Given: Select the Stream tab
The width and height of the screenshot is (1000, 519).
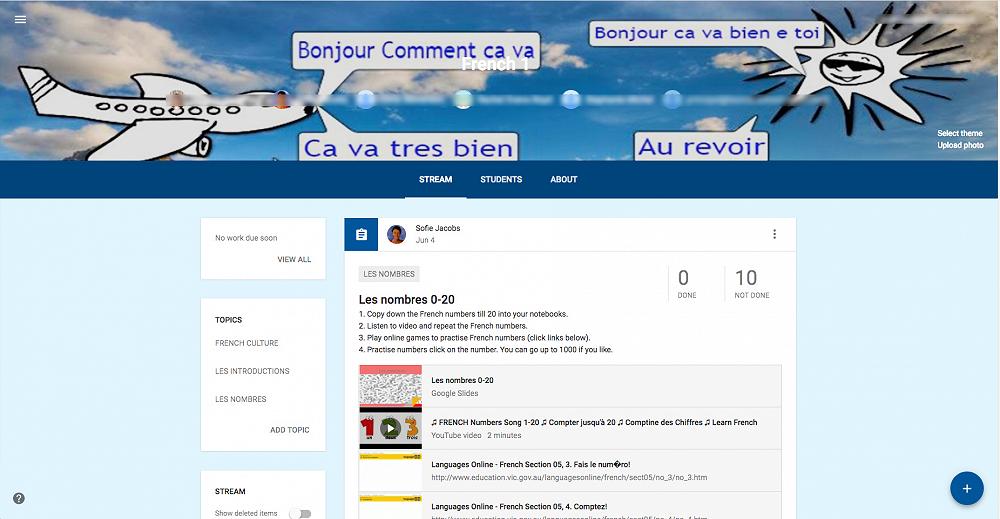Looking at the screenshot, I should 435,180.
